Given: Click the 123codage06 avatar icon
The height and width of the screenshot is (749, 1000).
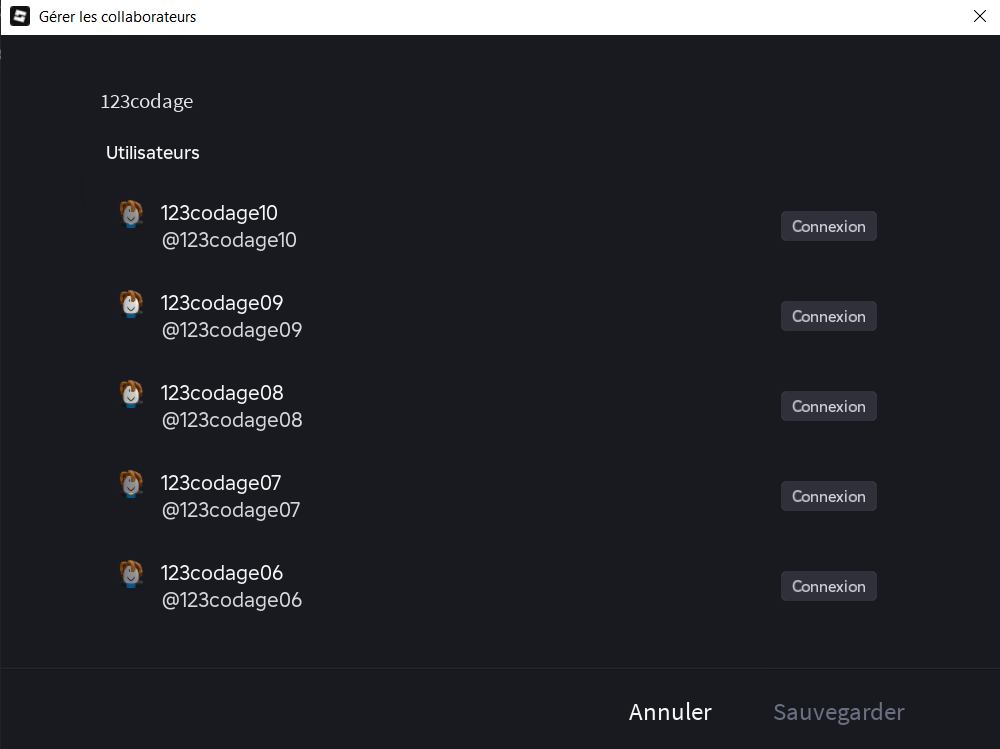Looking at the screenshot, I should [x=131, y=575].
